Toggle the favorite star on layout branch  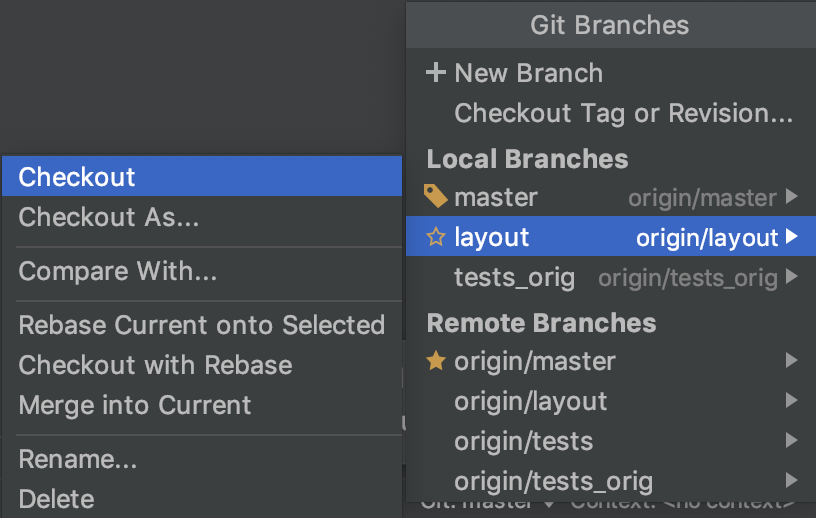436,238
